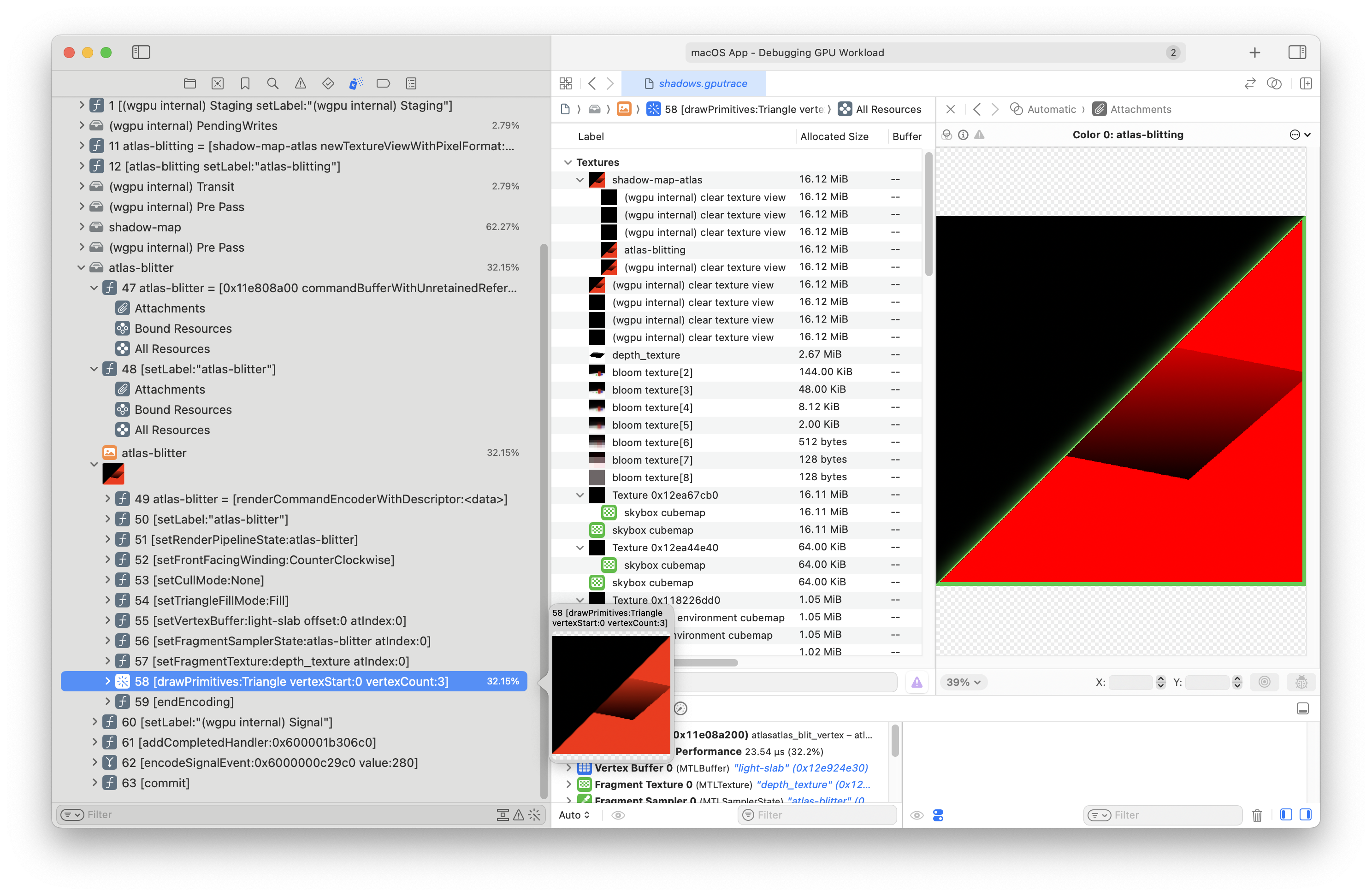Click the purple shader validation warning icon

(917, 683)
